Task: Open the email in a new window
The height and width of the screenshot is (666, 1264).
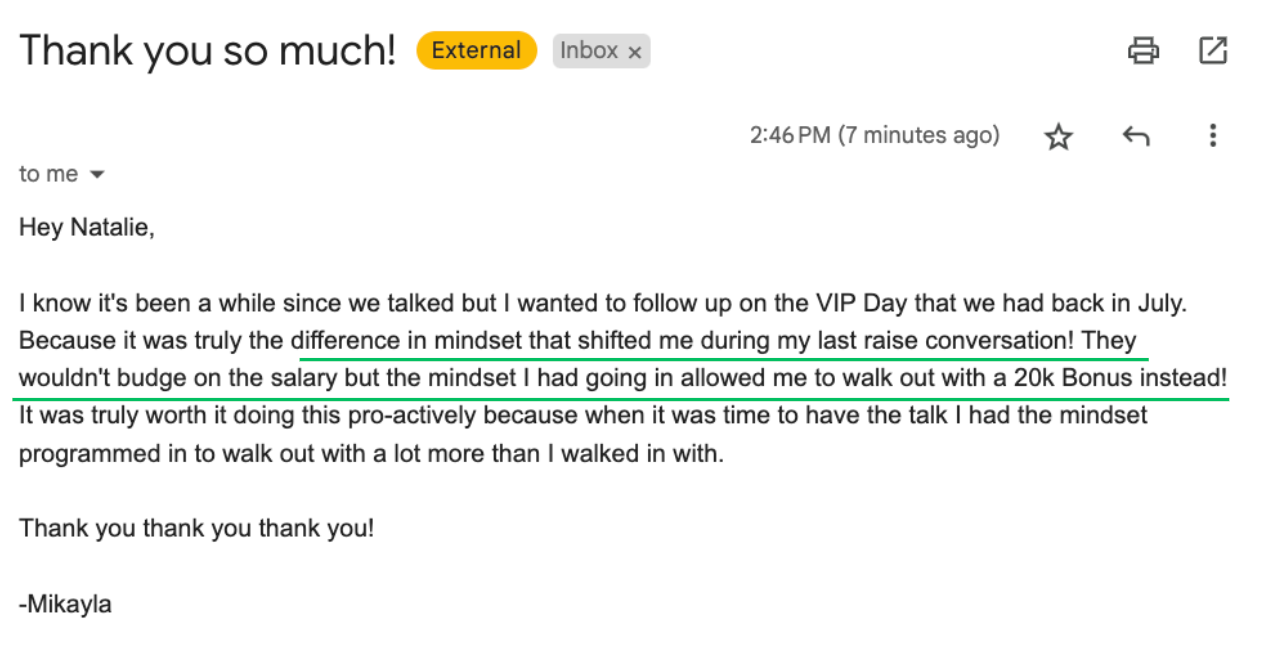Action: click(1212, 50)
